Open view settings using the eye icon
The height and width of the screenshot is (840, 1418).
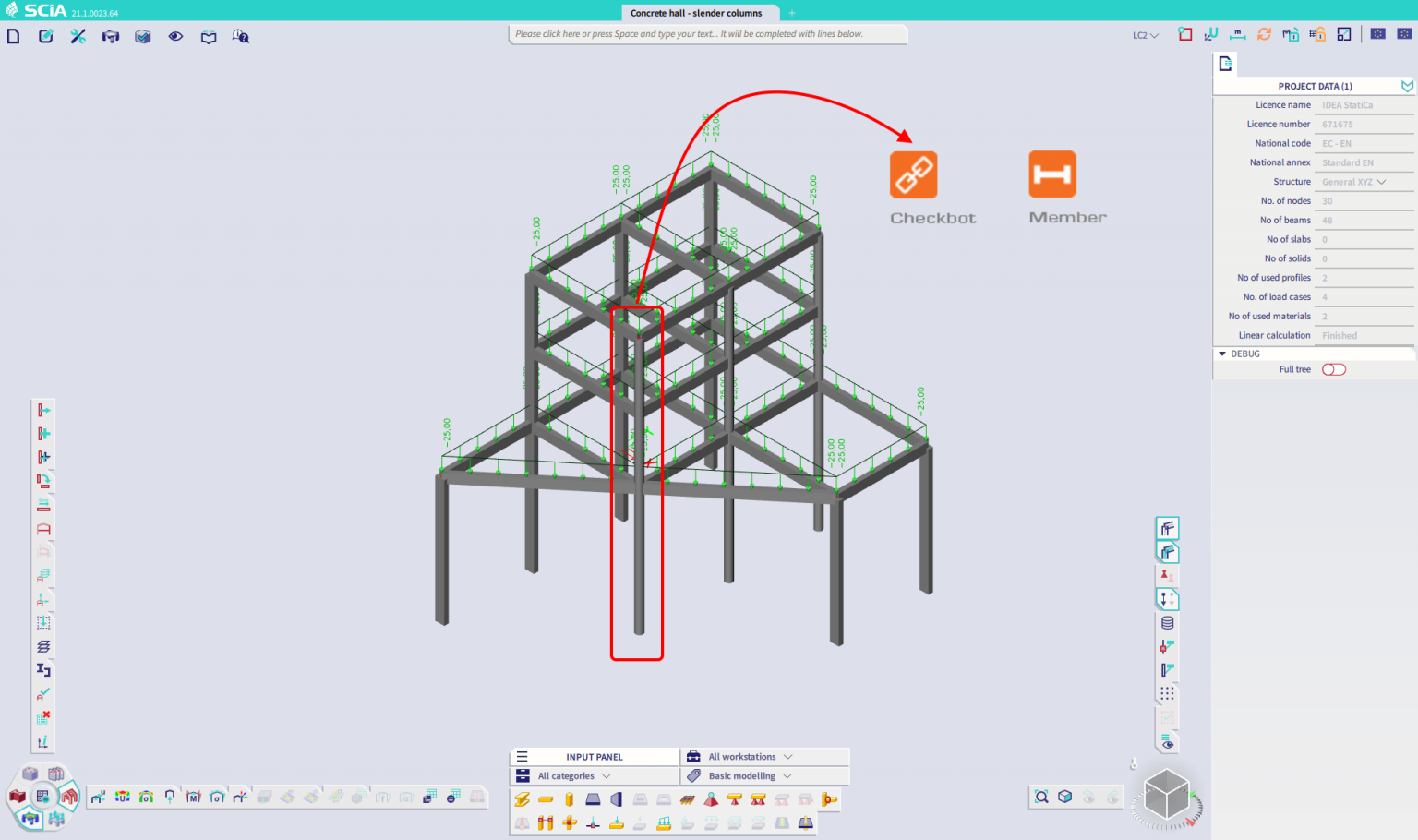(x=175, y=36)
